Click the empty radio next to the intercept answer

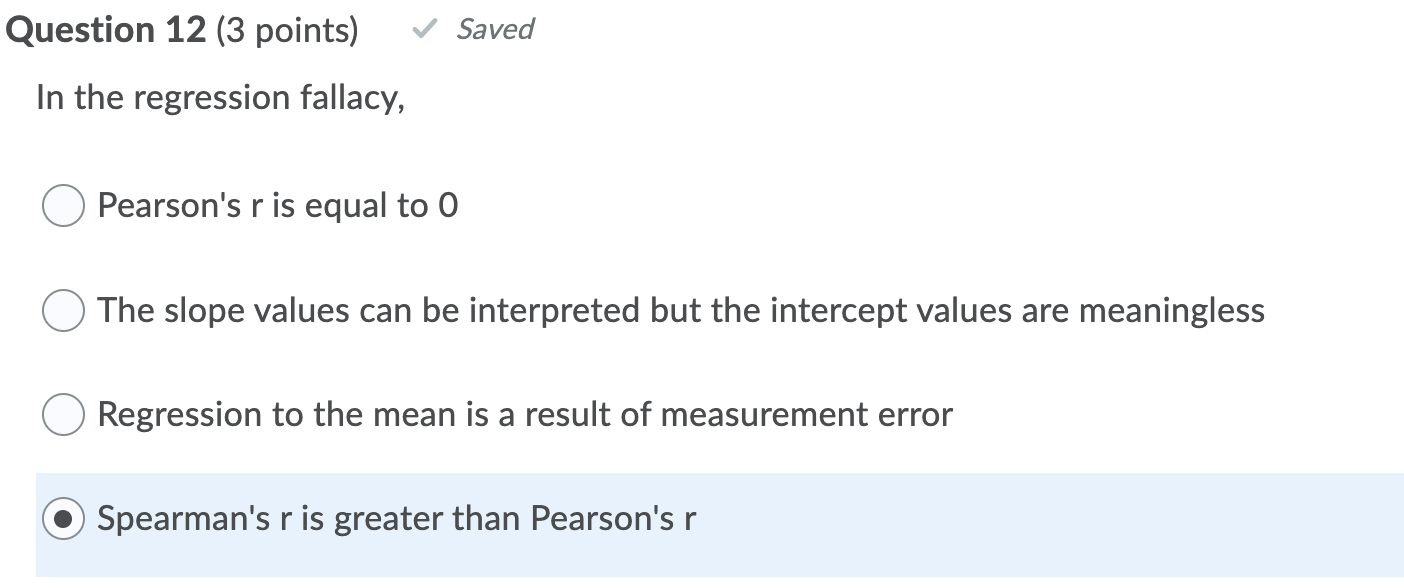point(63,311)
